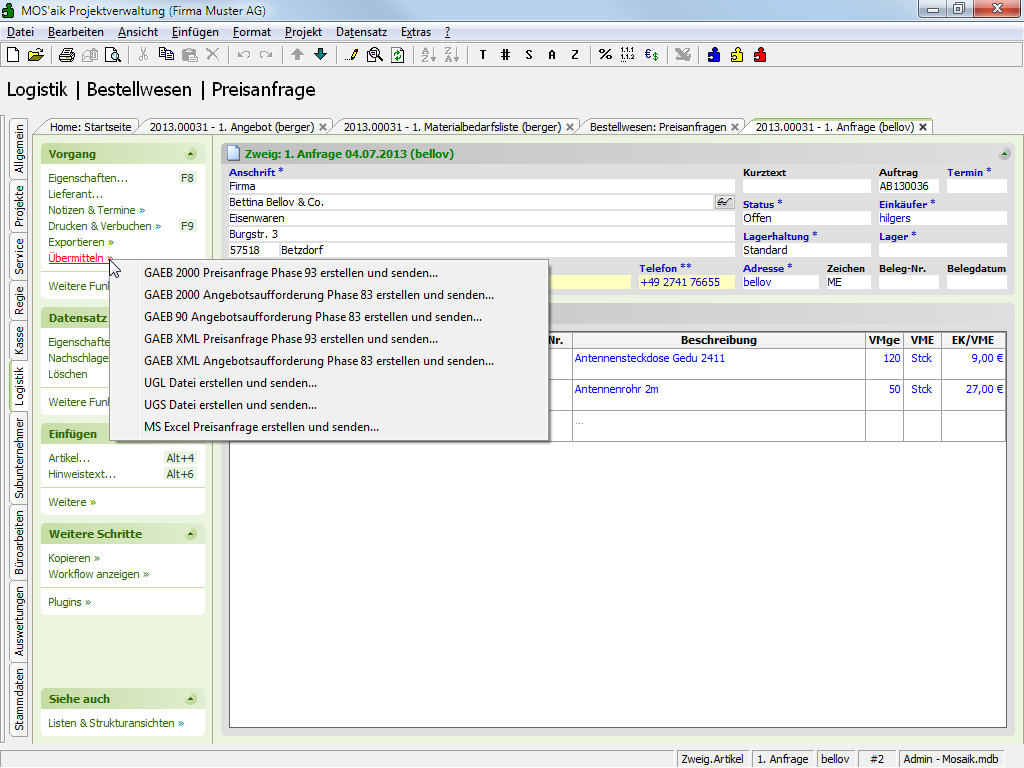Expand Drucken & Verbuchen submenu
Viewport: 1024px width, 768px height.
coord(104,226)
